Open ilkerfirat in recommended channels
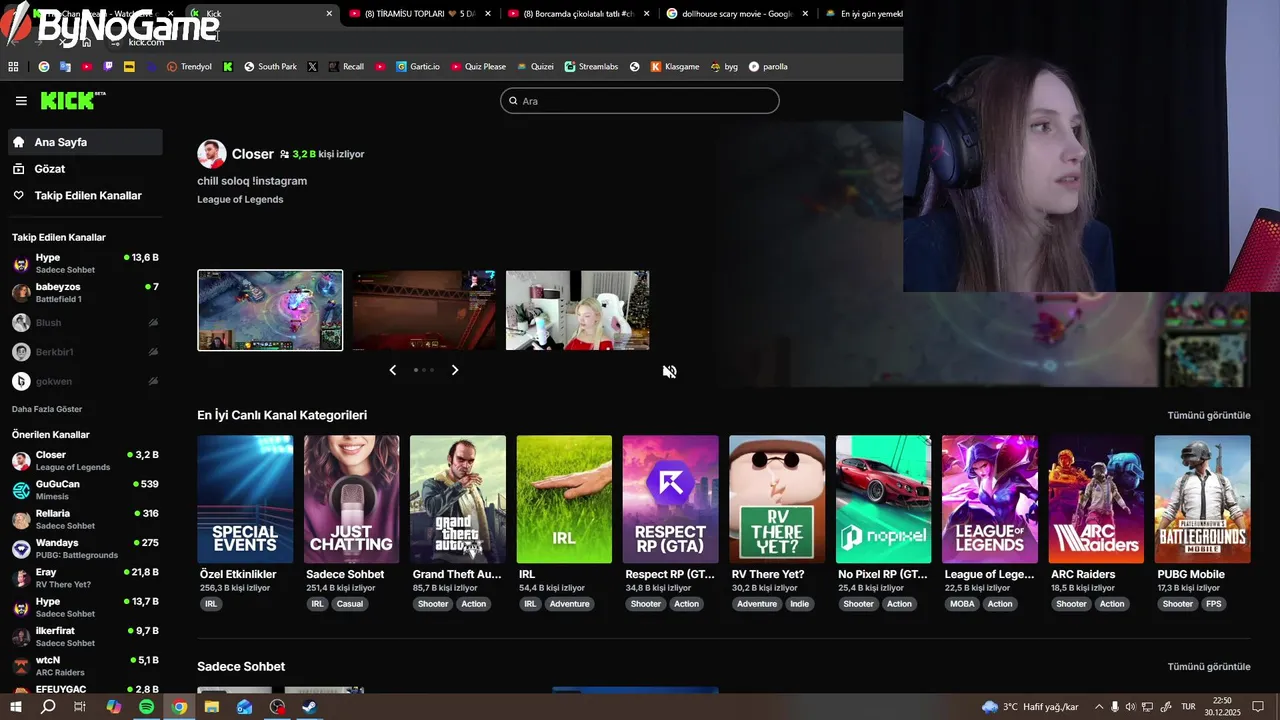Viewport: 1280px width, 720px height. (x=85, y=637)
